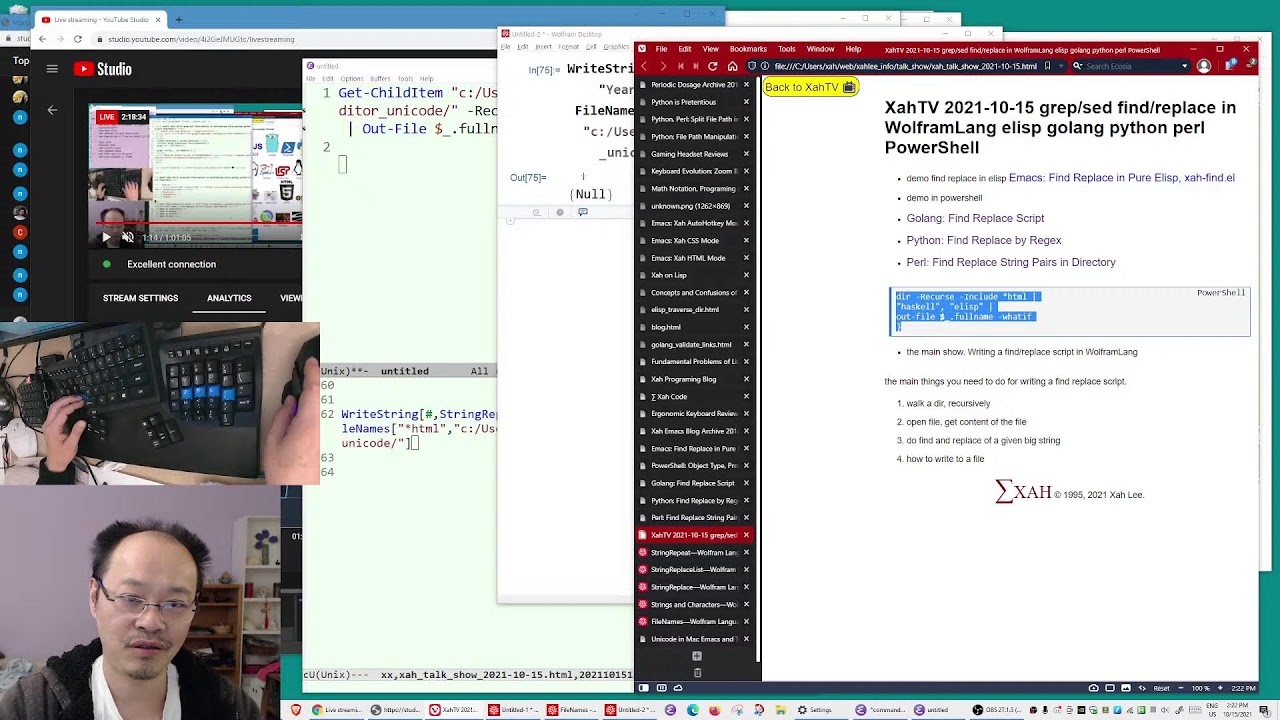Close the Xah Programing Blog tab
1280x720 pixels.
(746, 379)
